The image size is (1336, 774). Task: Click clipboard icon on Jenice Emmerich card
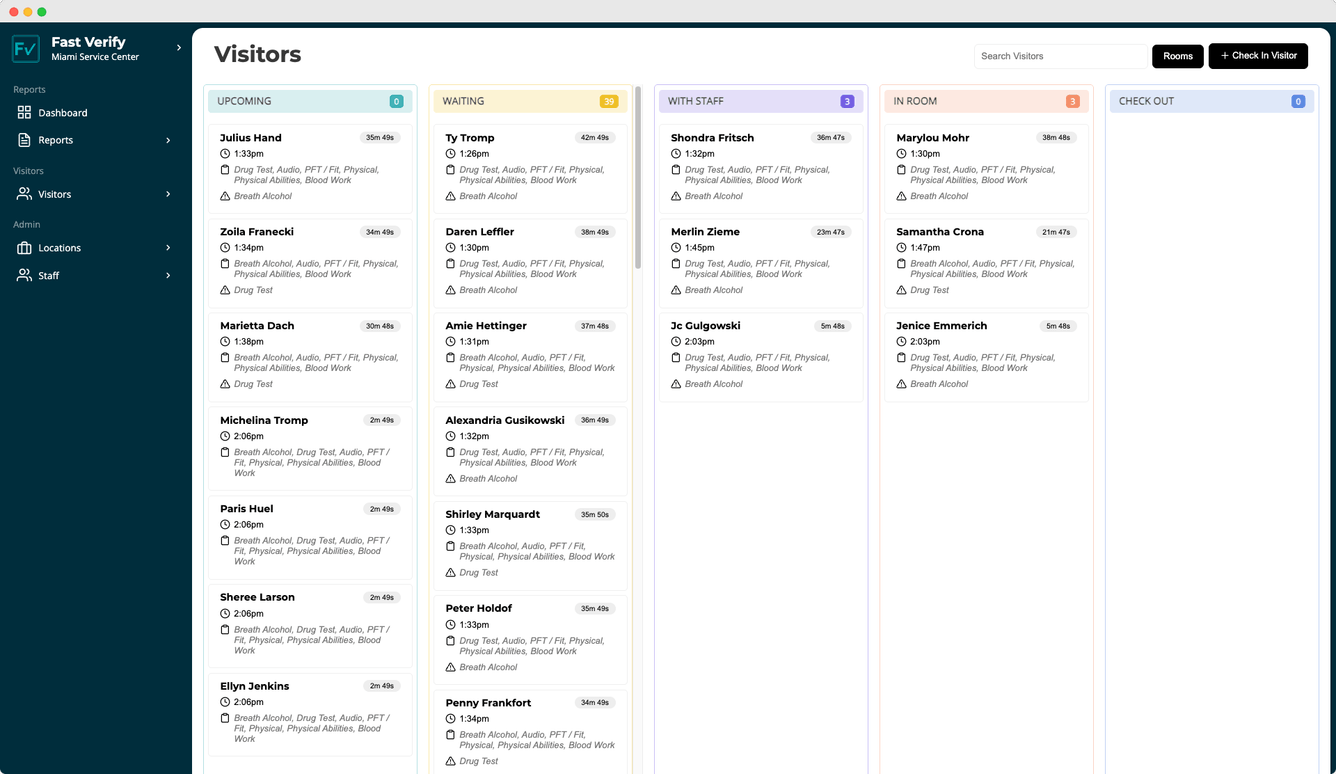(902, 358)
